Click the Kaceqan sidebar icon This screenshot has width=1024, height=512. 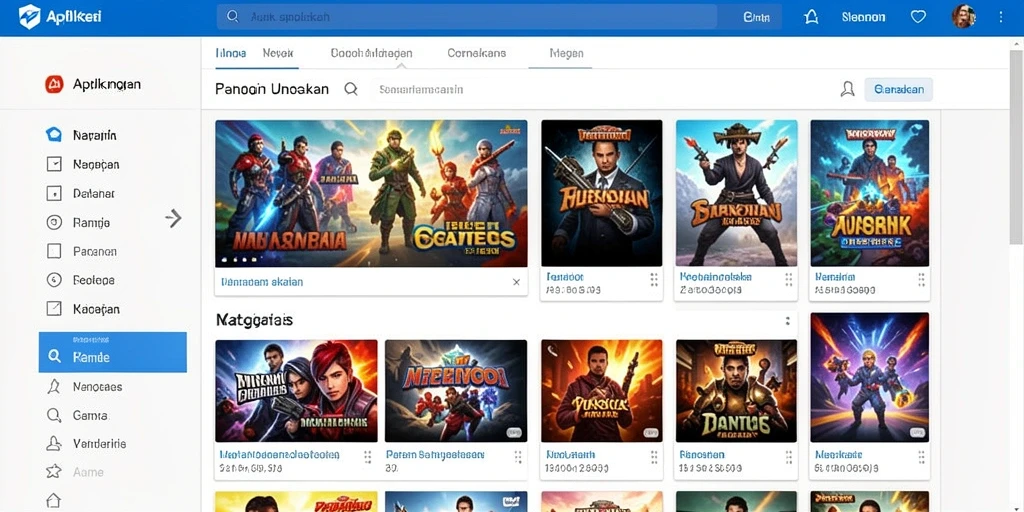coord(54,309)
